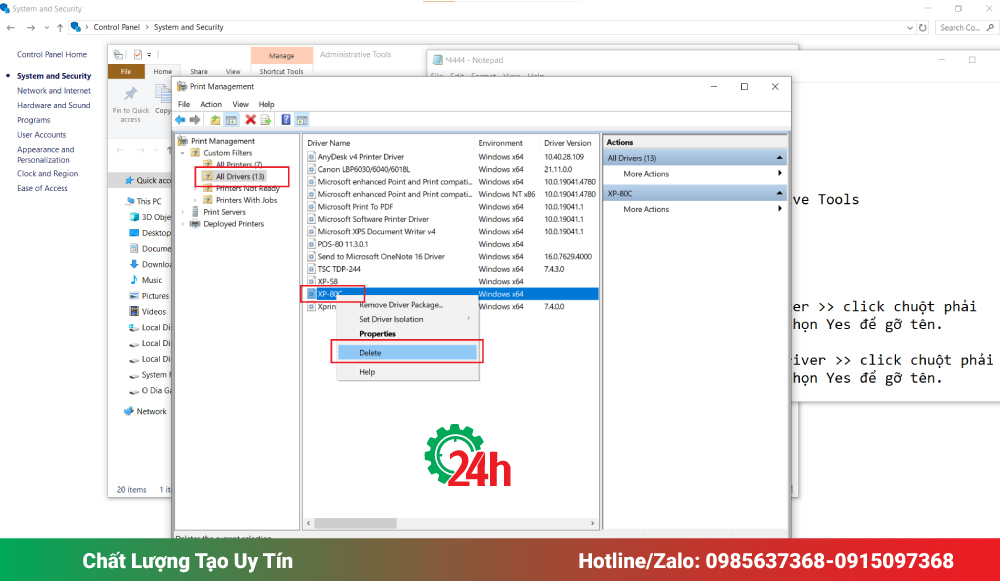Screen dimensions: 1000x581
Task: Open the File menu in Print Management
Action: pyautogui.click(x=184, y=104)
